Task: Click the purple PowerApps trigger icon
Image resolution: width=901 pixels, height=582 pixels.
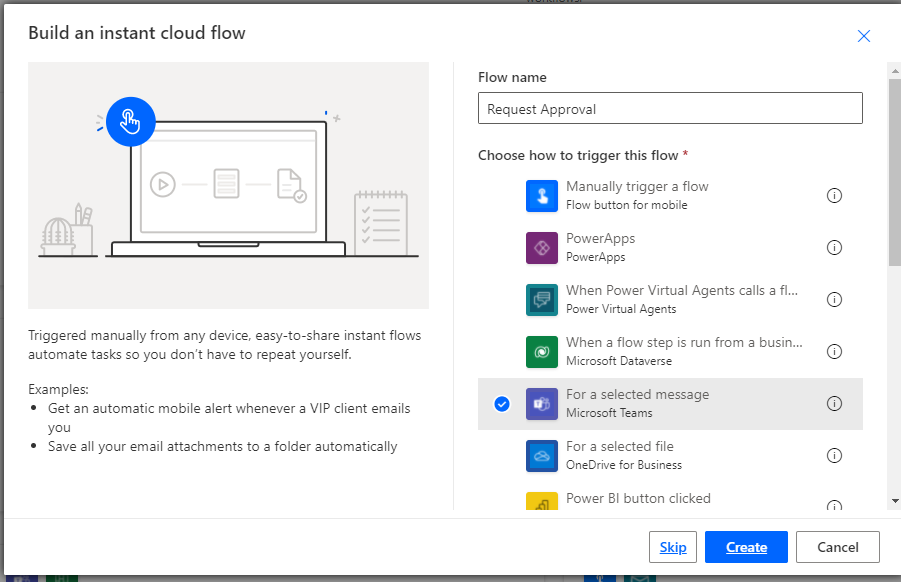Action: [541, 247]
